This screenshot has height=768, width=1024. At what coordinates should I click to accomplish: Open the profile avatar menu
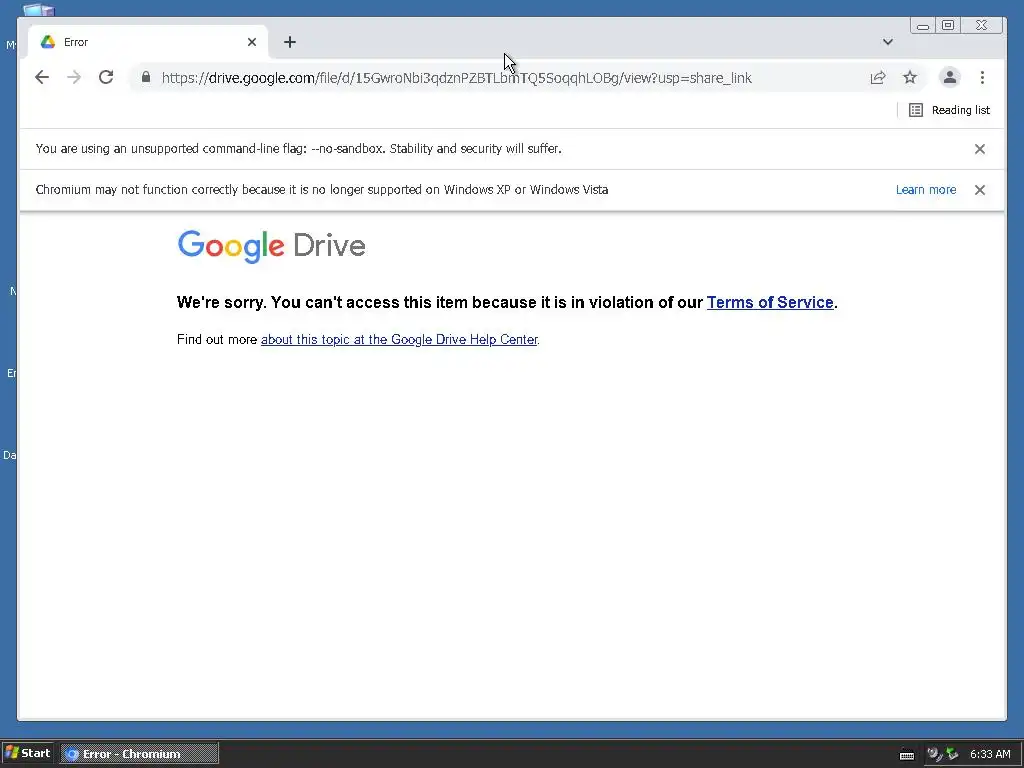pyautogui.click(x=950, y=78)
